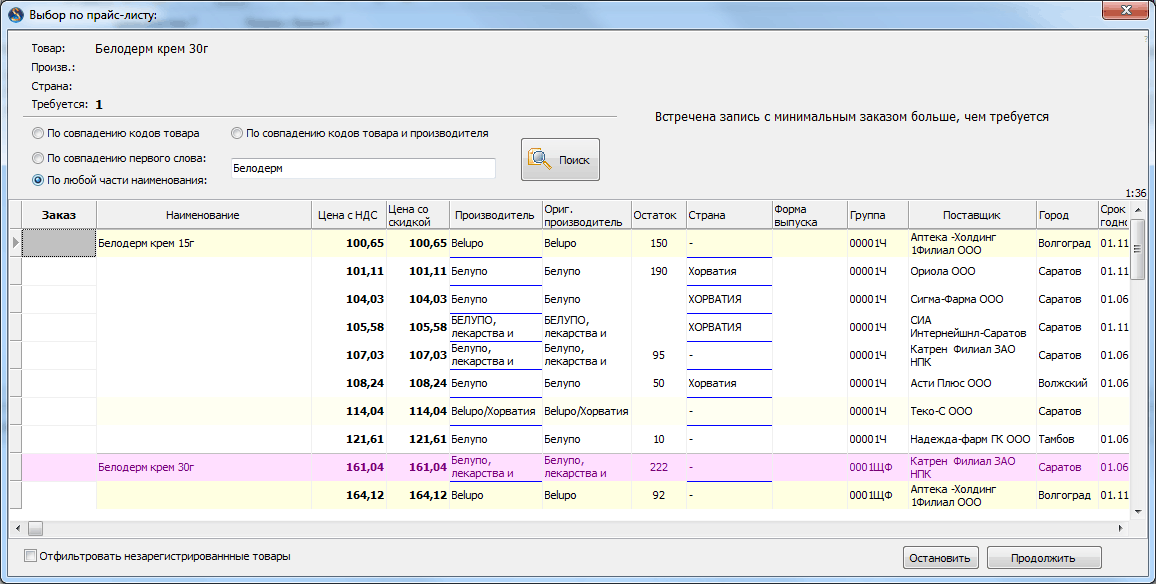Close the Выбор по прайс-листу window
Viewport: 1156px width, 584px height.
(1125, 10)
